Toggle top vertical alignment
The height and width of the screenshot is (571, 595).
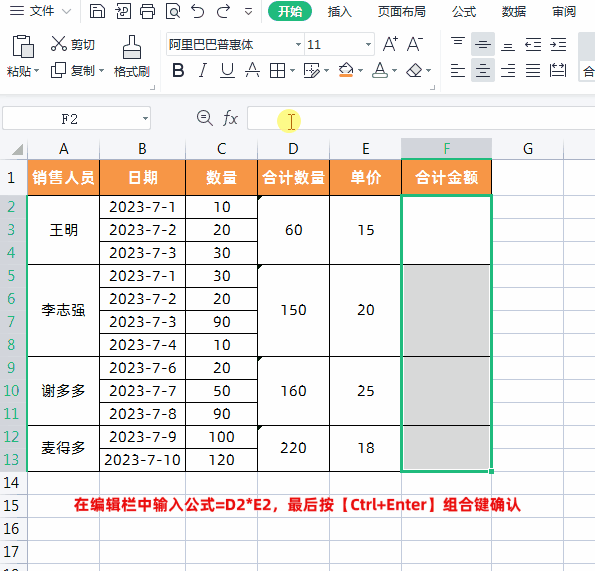458,45
